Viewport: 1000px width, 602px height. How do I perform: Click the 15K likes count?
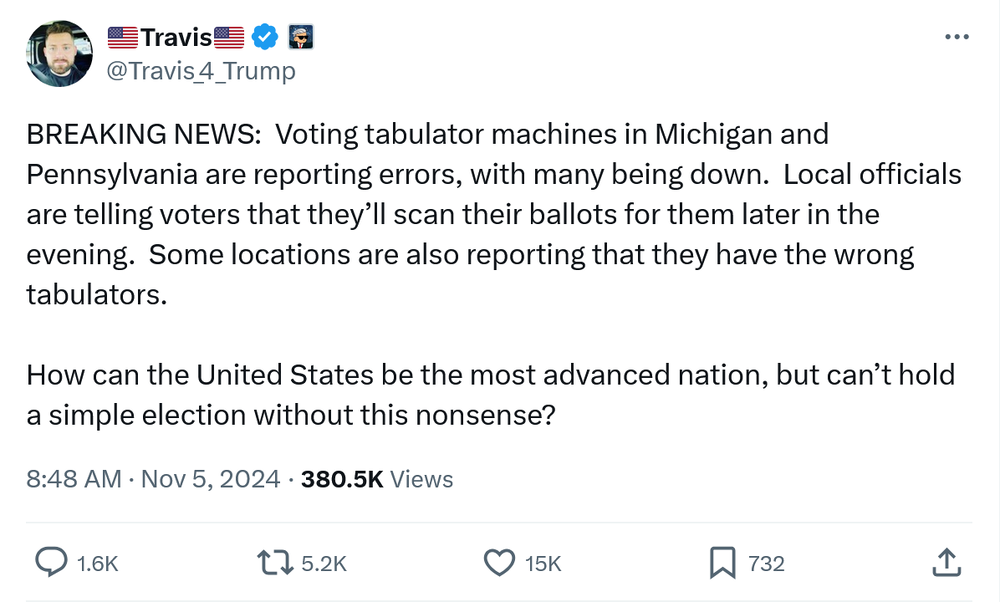click(x=543, y=564)
